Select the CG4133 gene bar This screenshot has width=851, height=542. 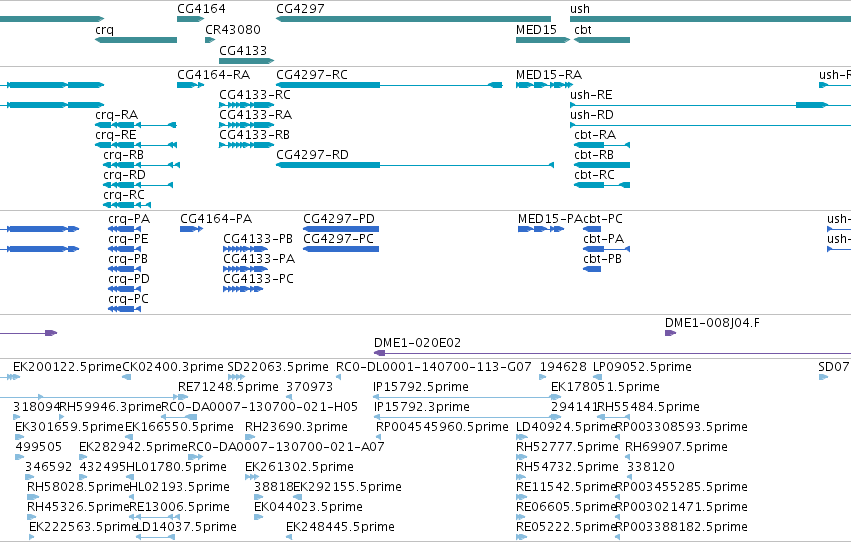coord(246,61)
